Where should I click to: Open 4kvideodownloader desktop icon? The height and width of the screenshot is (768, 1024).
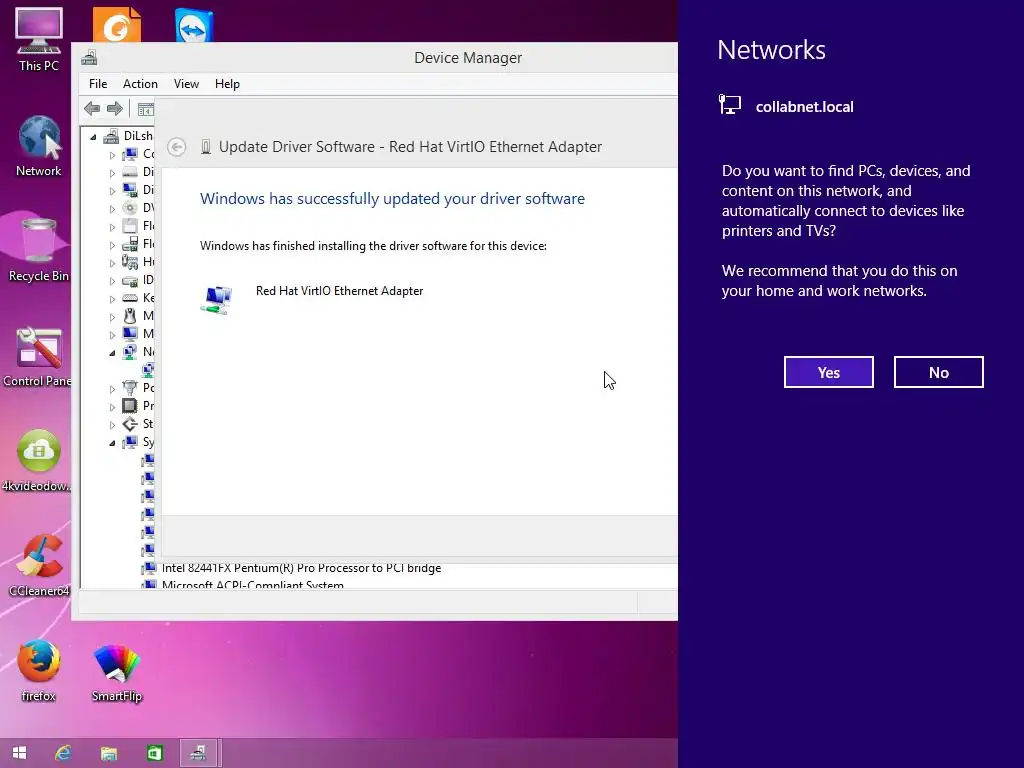(38, 461)
